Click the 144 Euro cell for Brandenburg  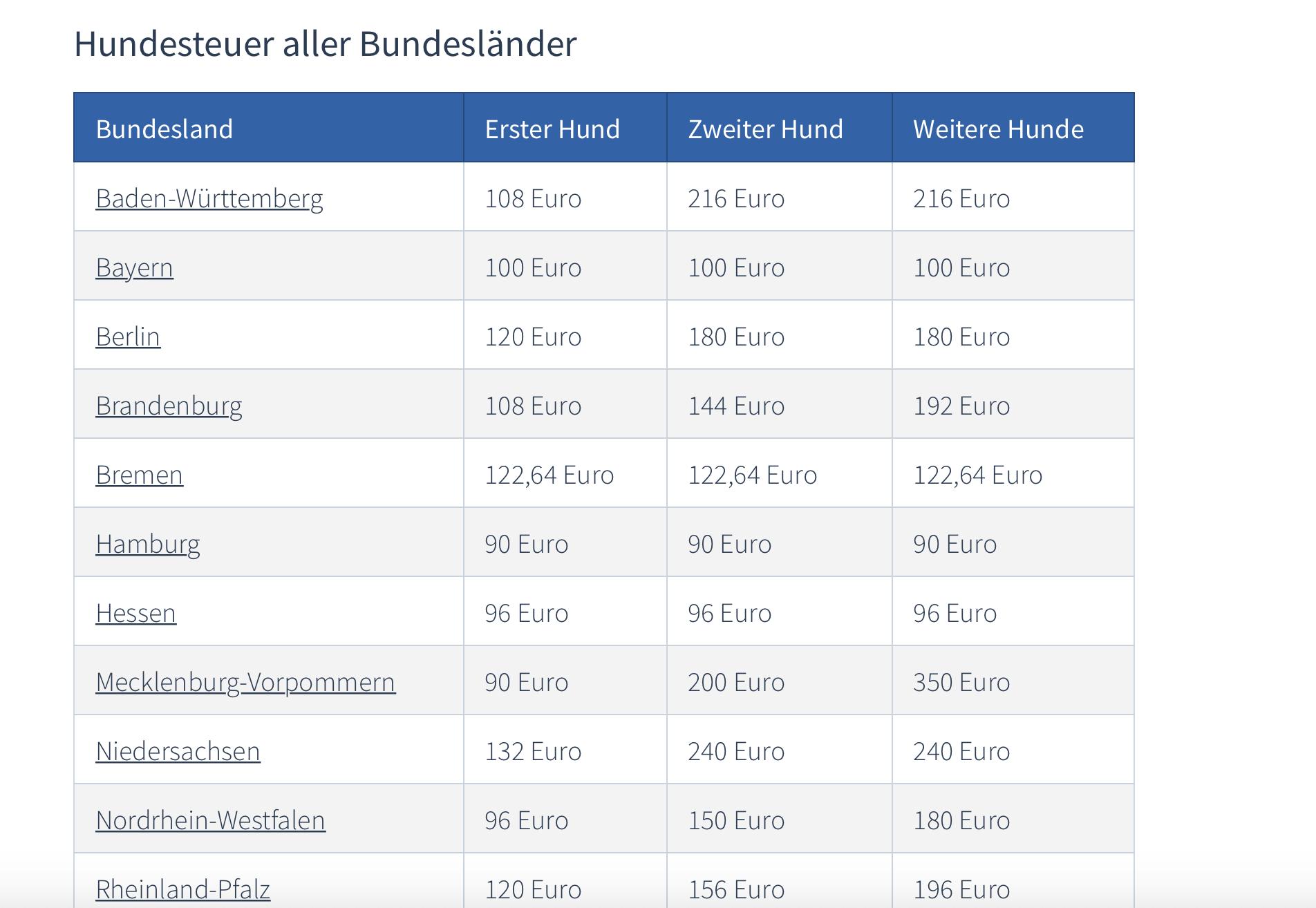[735, 406]
